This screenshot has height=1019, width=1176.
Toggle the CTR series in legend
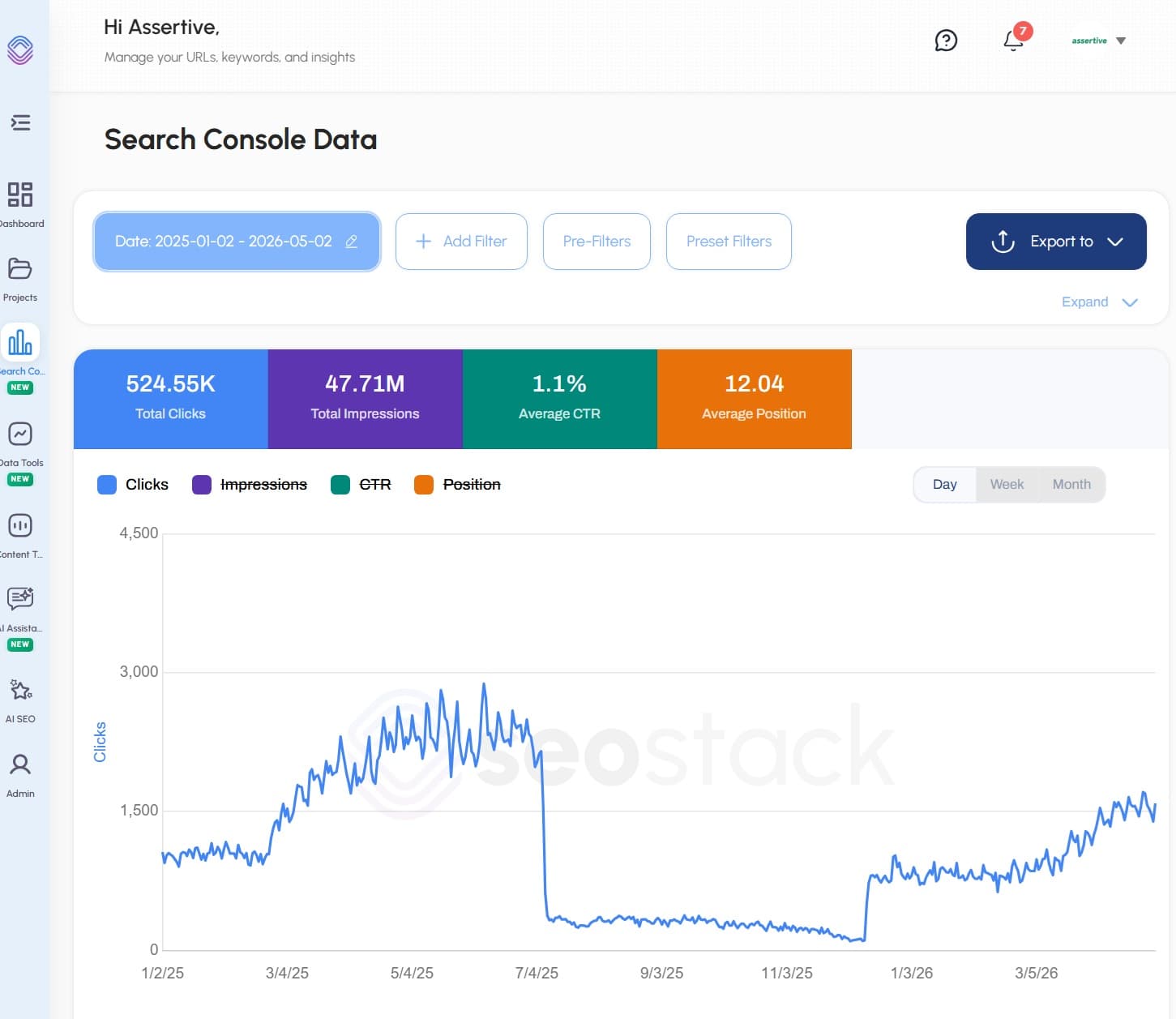click(x=361, y=485)
